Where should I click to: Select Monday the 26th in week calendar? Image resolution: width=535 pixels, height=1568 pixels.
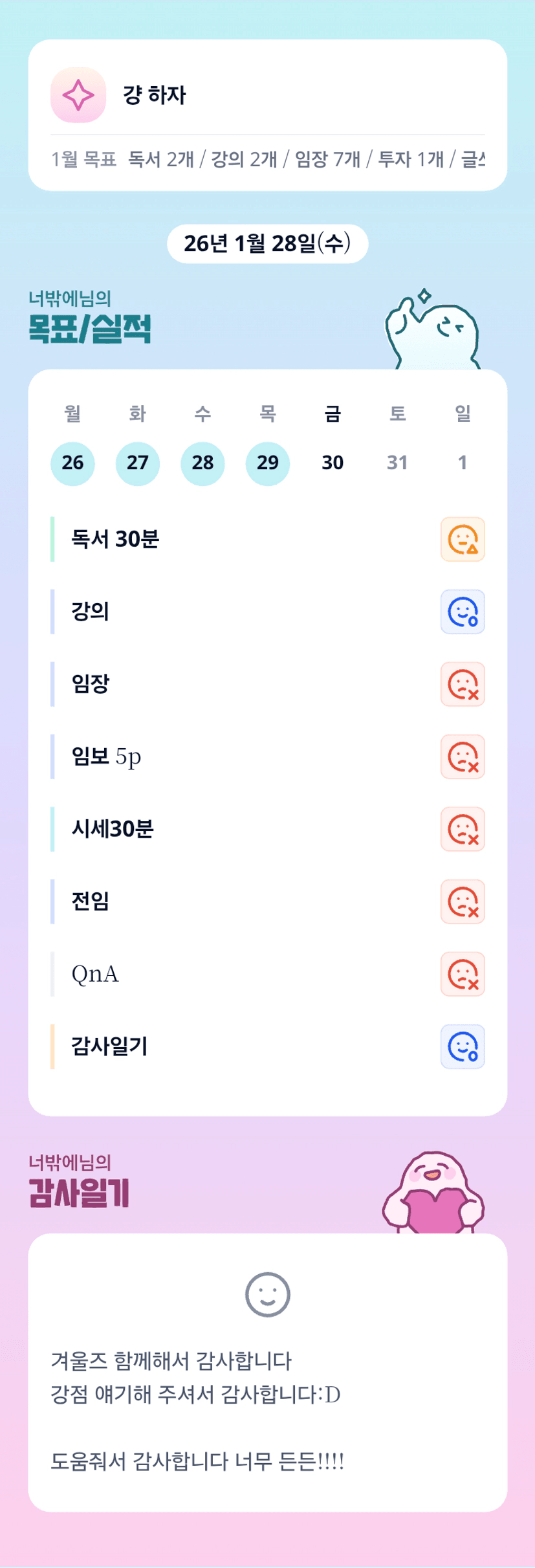click(x=72, y=463)
